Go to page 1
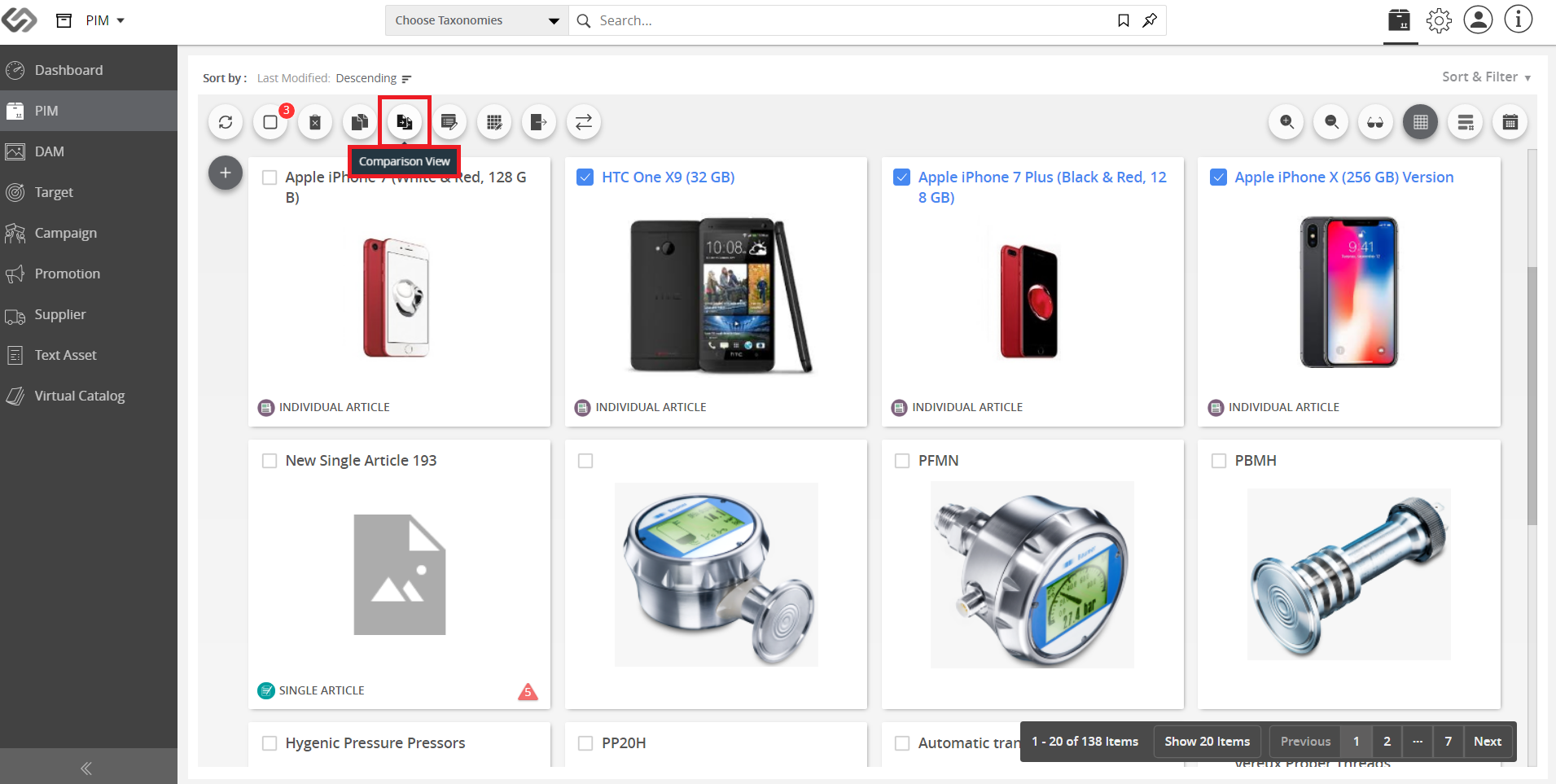Screen dimensions: 1556x784 [1357, 742]
